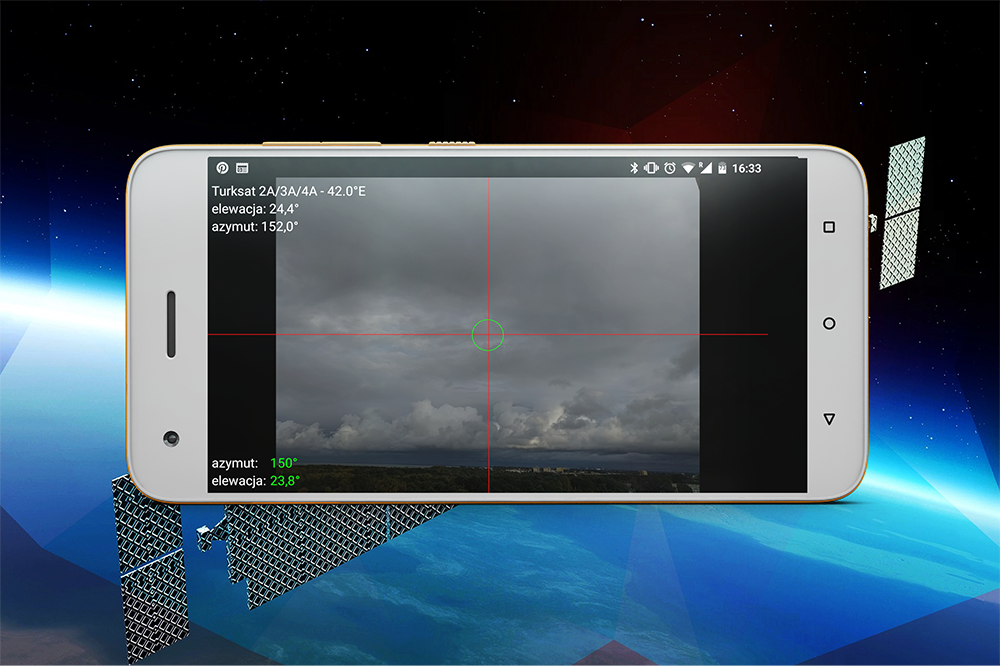Tap the Bluetooth status icon
The image size is (1000, 667).
634,168
